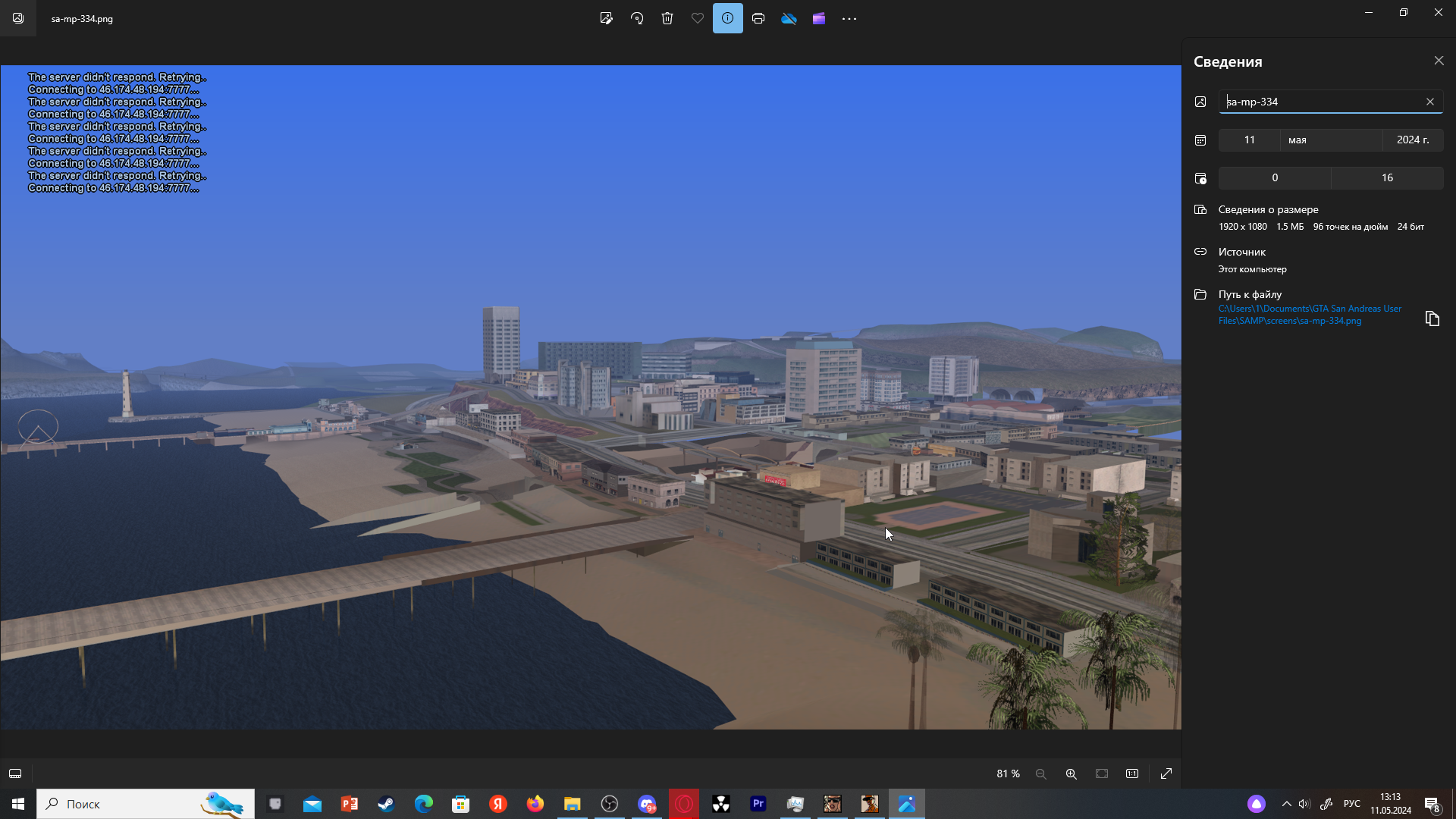This screenshot has width=1456, height=819.
Task: Open the three-dots See more menu
Action: (849, 18)
